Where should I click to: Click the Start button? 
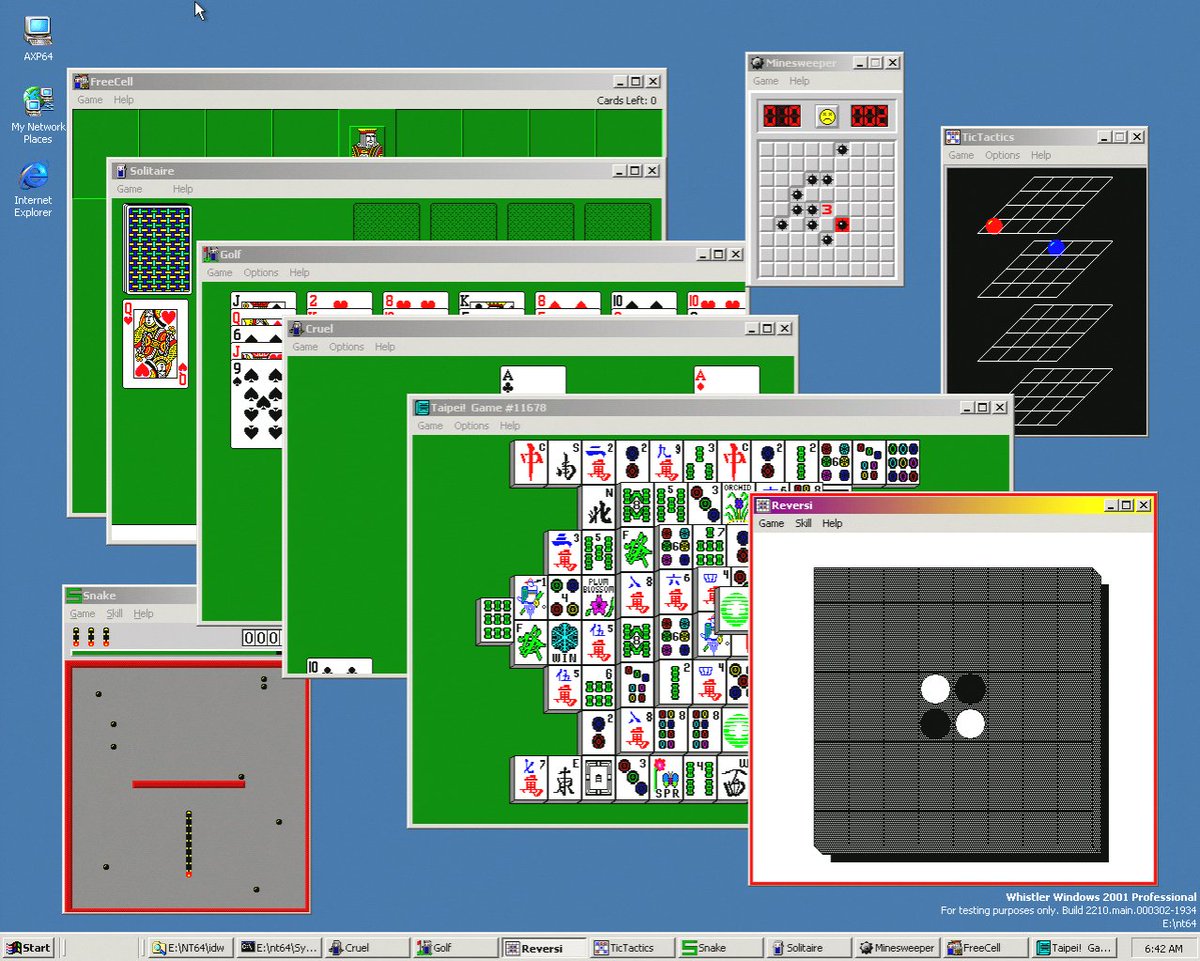pyautogui.click(x=28, y=948)
